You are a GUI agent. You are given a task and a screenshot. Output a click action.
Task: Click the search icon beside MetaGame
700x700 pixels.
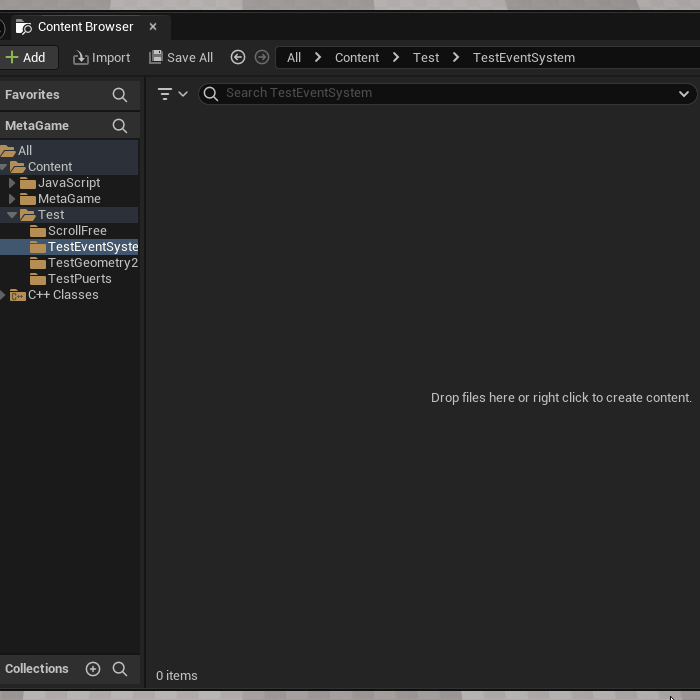(120, 126)
